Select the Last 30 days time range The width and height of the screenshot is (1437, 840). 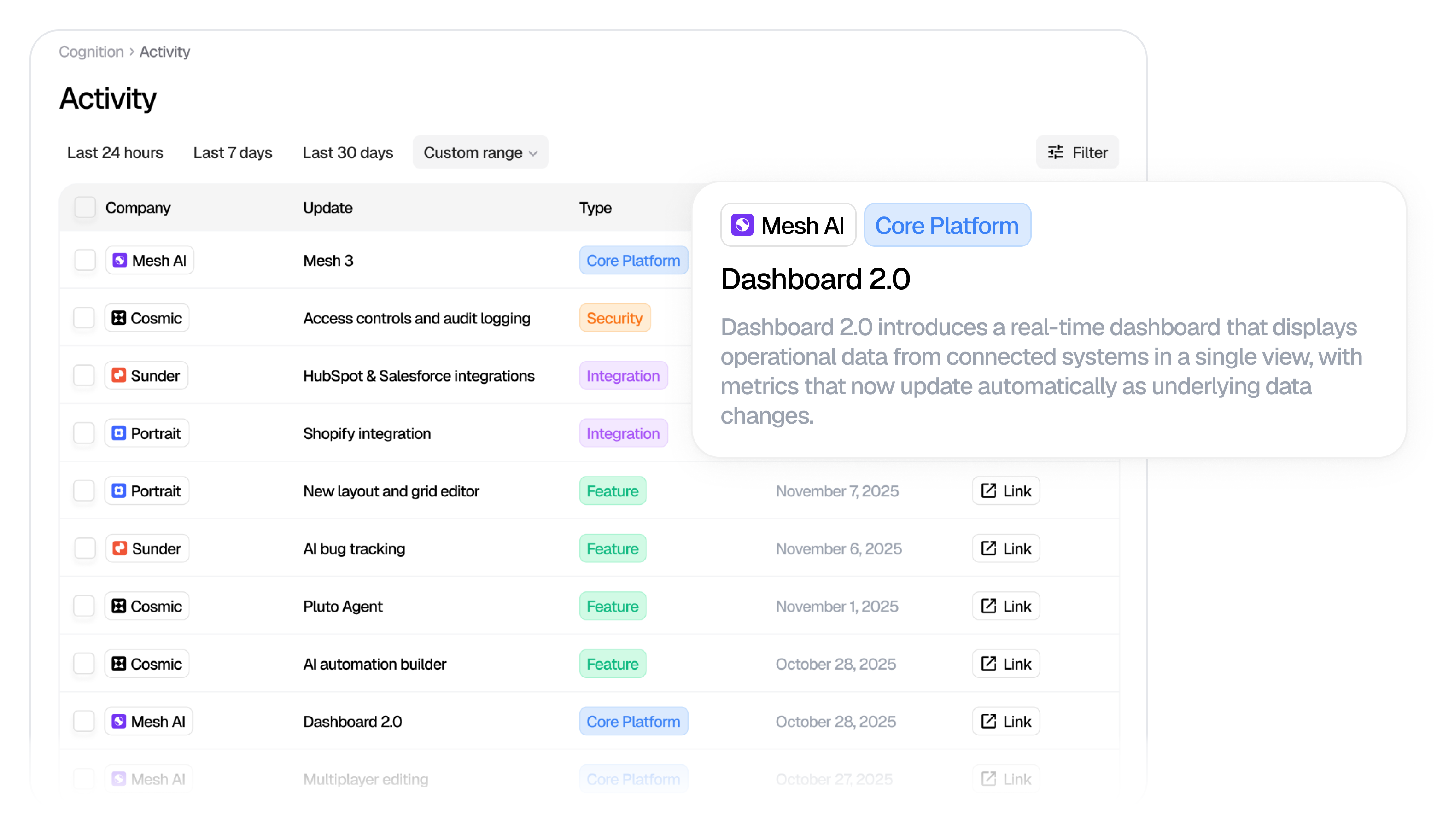point(347,152)
